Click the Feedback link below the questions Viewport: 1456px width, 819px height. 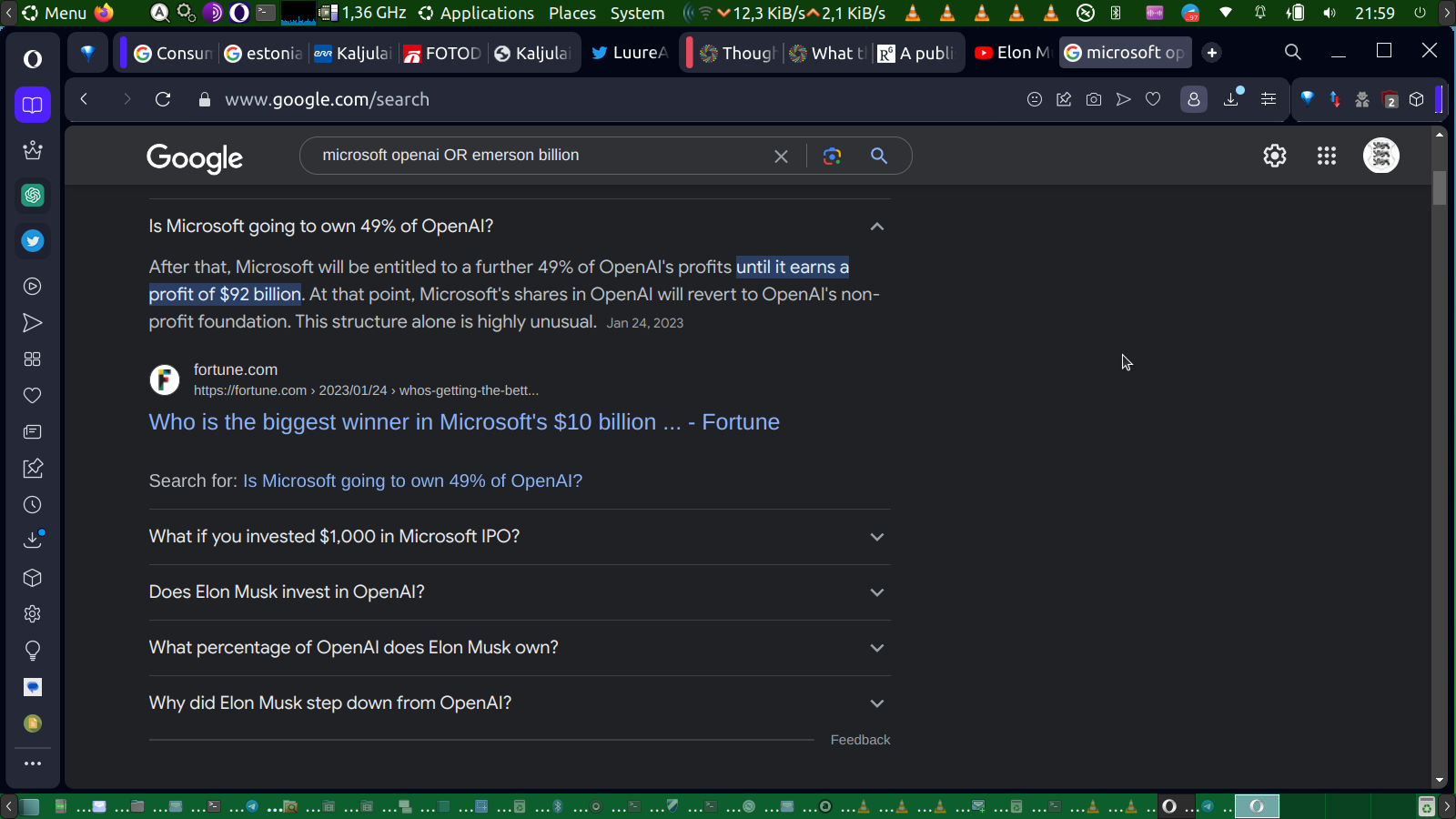(860, 740)
